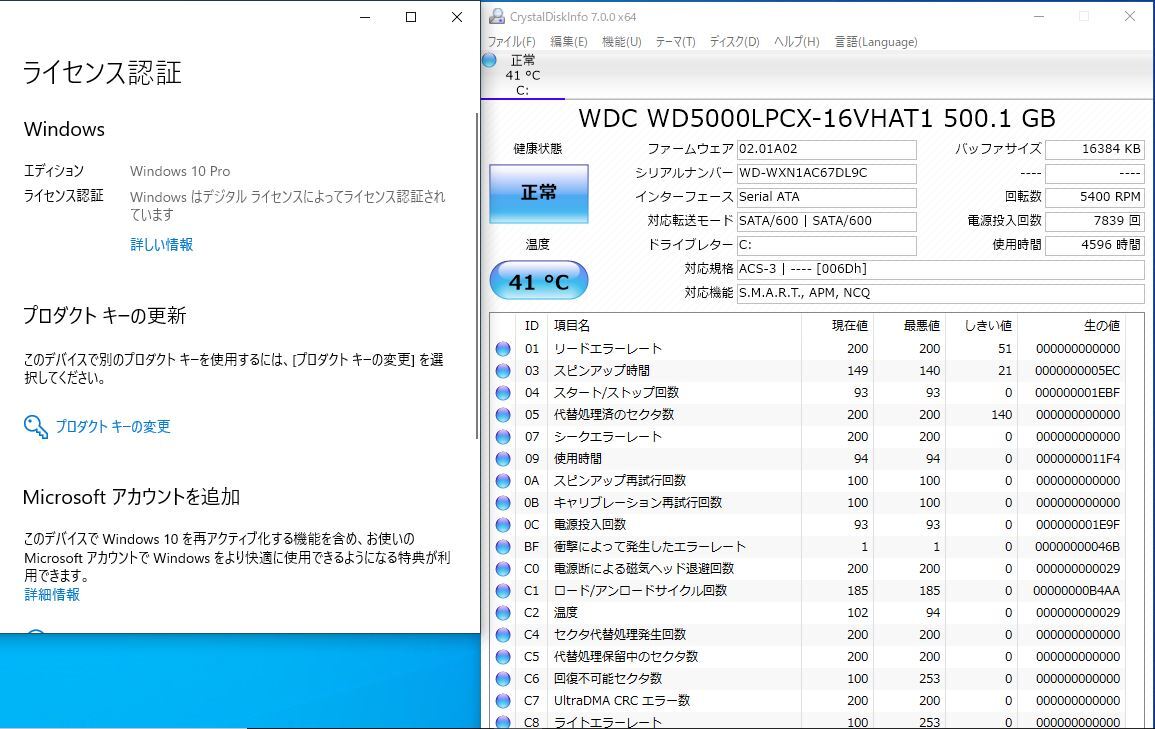Click the key icon beside プロダクト キーの変更
Image resolution: width=1155 pixels, height=729 pixels.
[x=35, y=427]
